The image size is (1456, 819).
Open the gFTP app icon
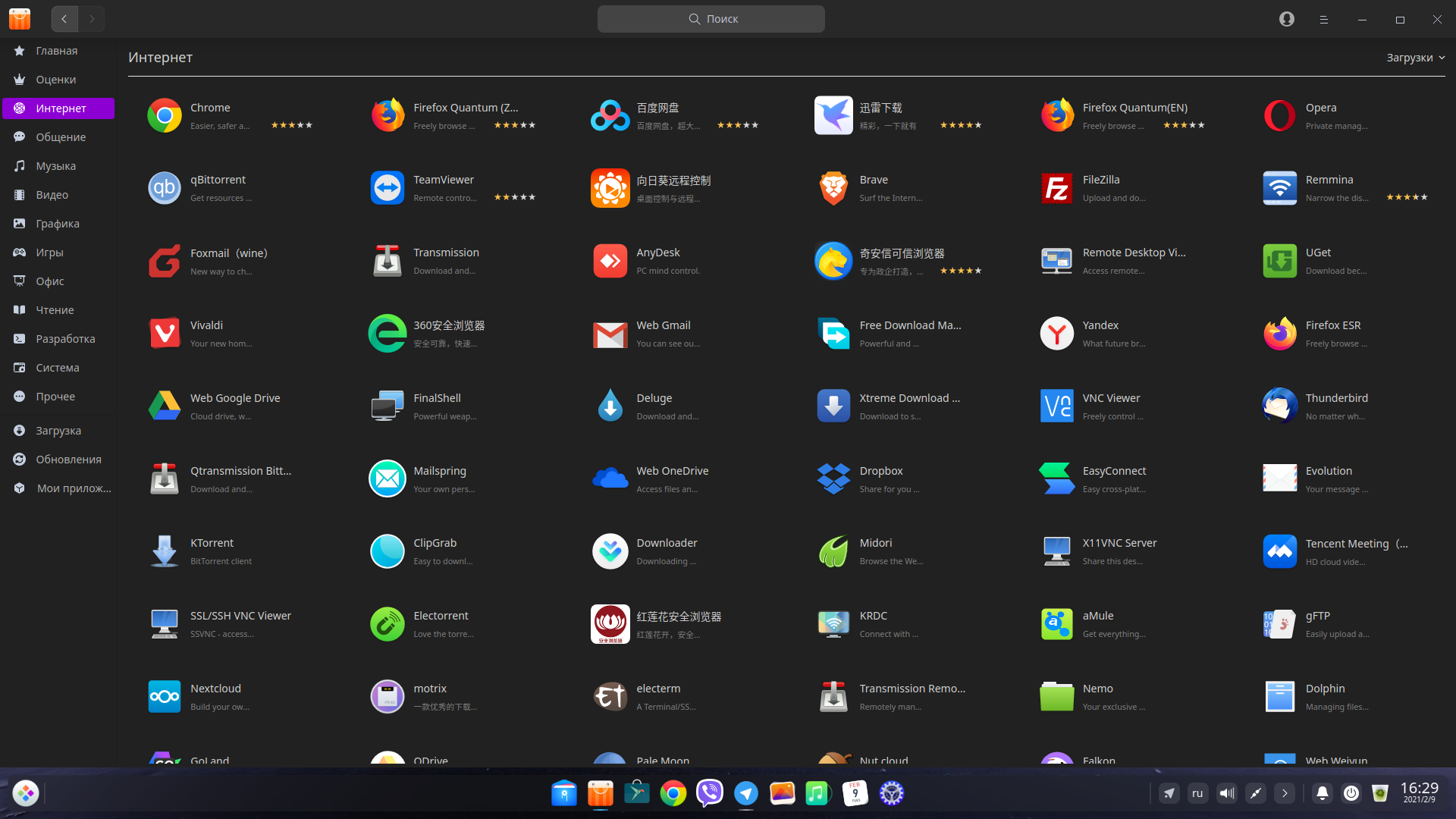click(x=1279, y=624)
